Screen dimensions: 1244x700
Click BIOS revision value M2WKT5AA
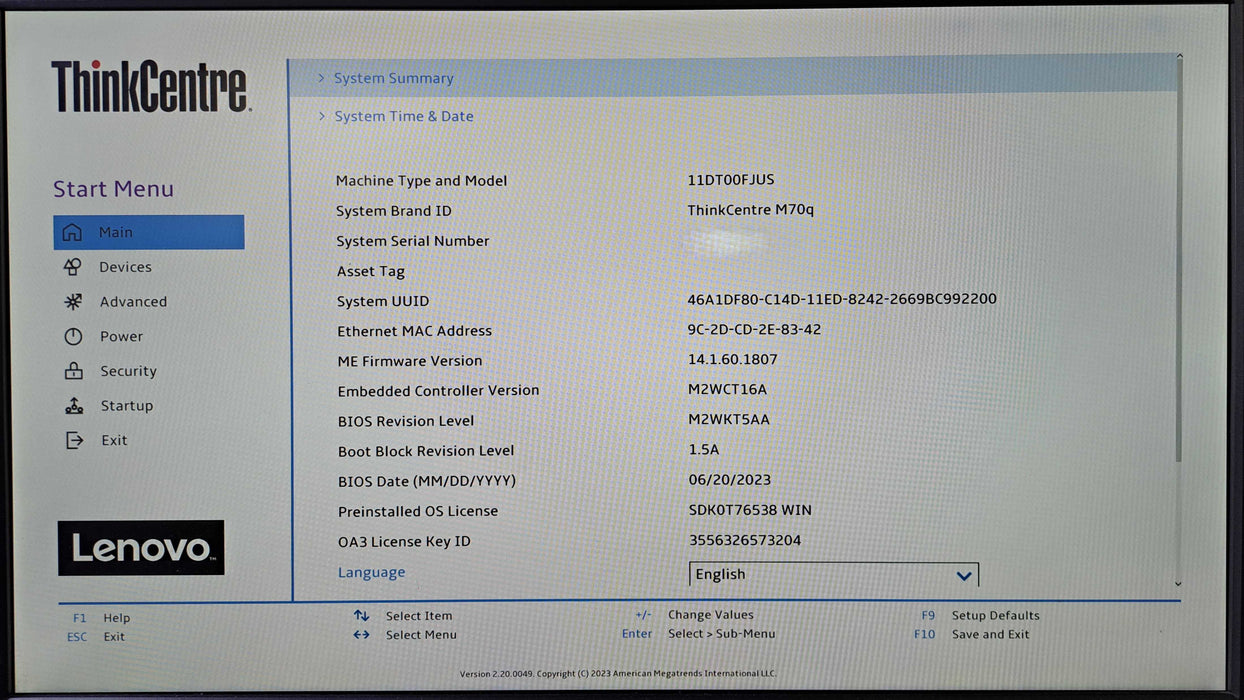tap(729, 419)
